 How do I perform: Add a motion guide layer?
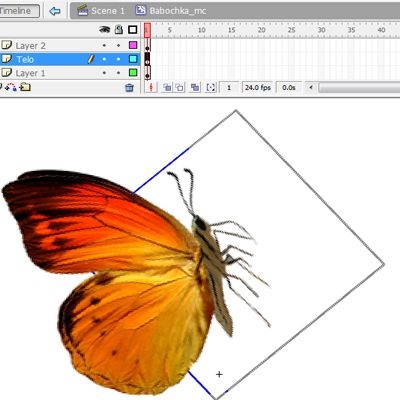(11, 87)
